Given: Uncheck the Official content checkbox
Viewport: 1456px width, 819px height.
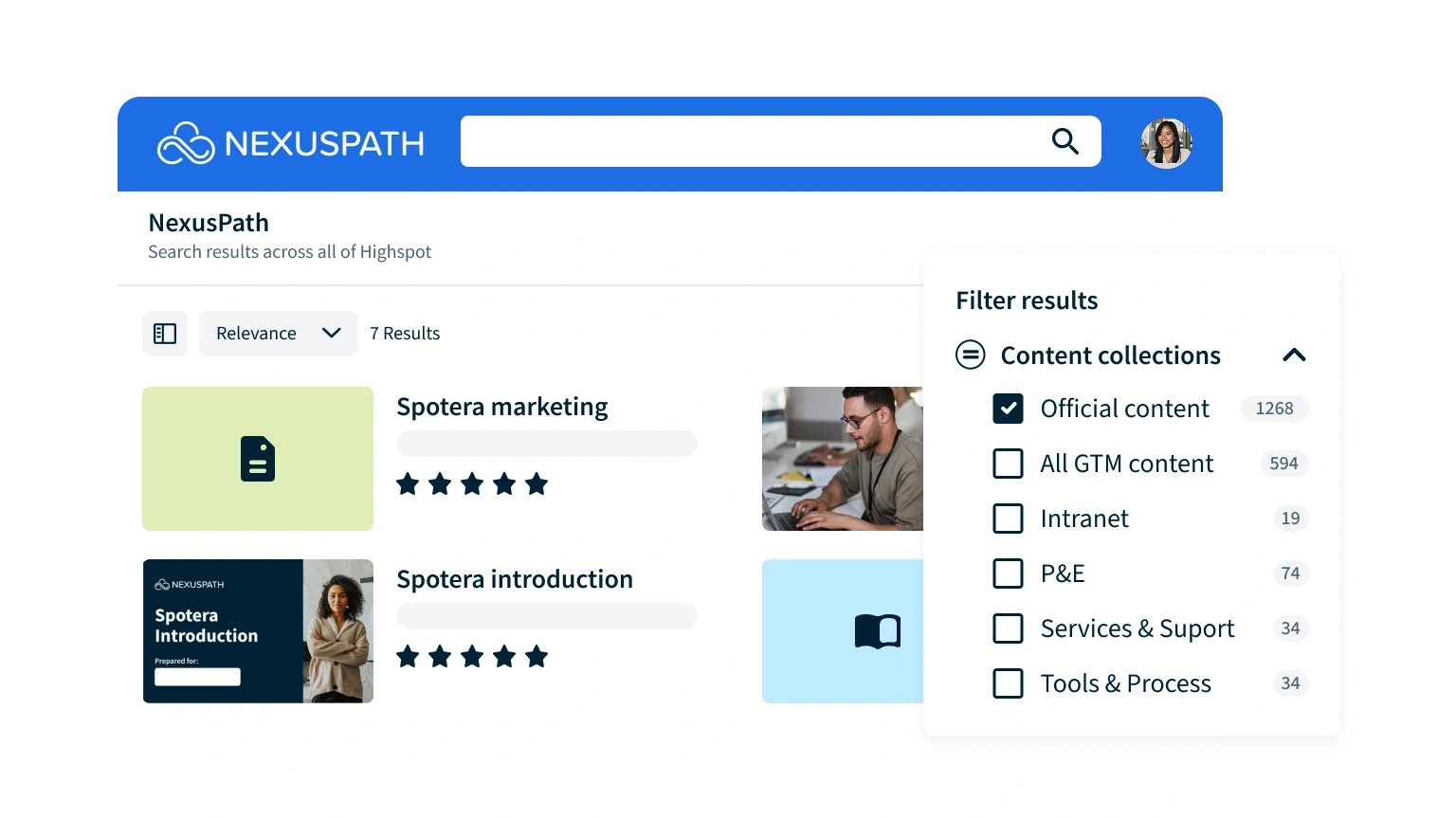Looking at the screenshot, I should (1008, 409).
